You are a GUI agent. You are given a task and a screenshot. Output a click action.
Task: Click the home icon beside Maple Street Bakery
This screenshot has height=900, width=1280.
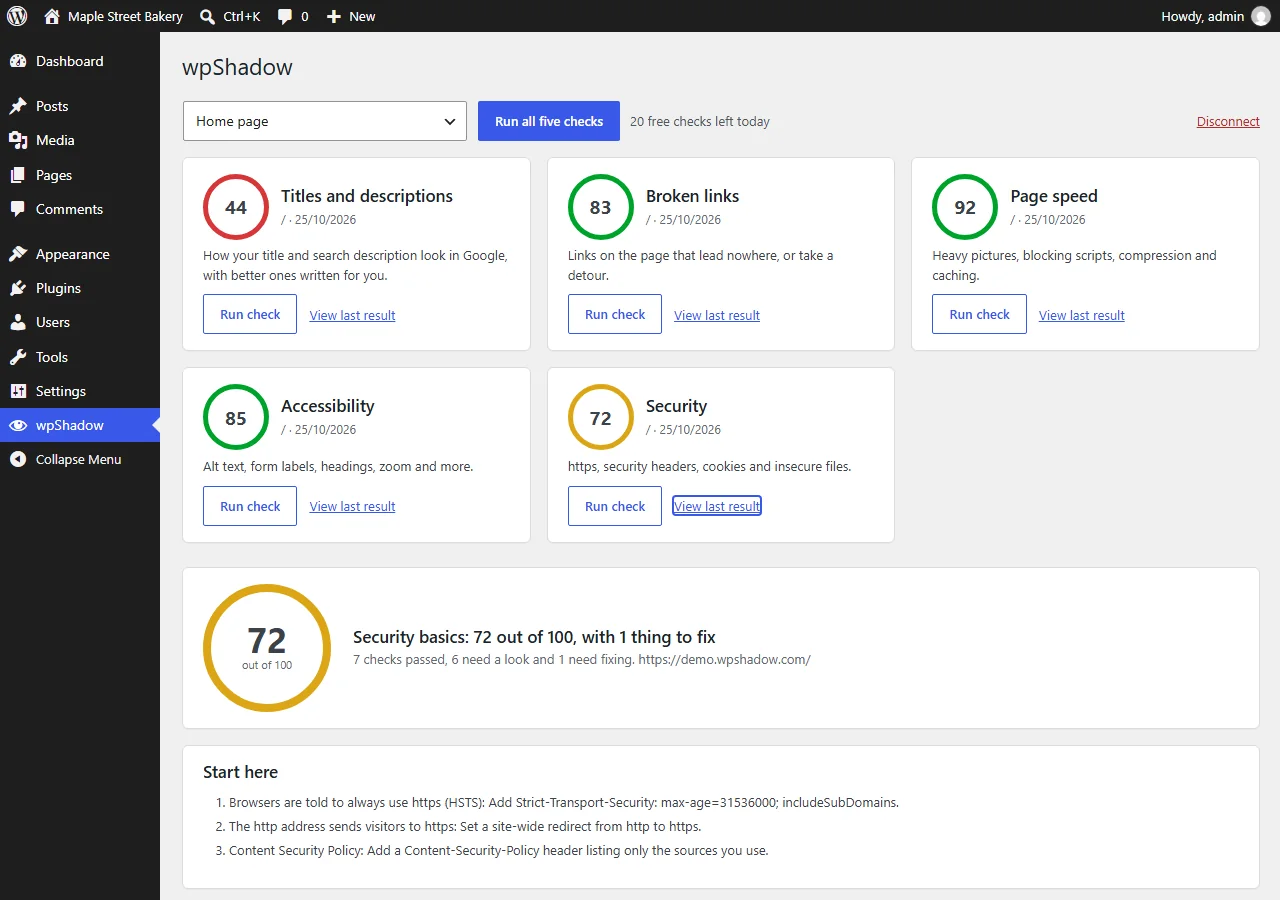(52, 16)
